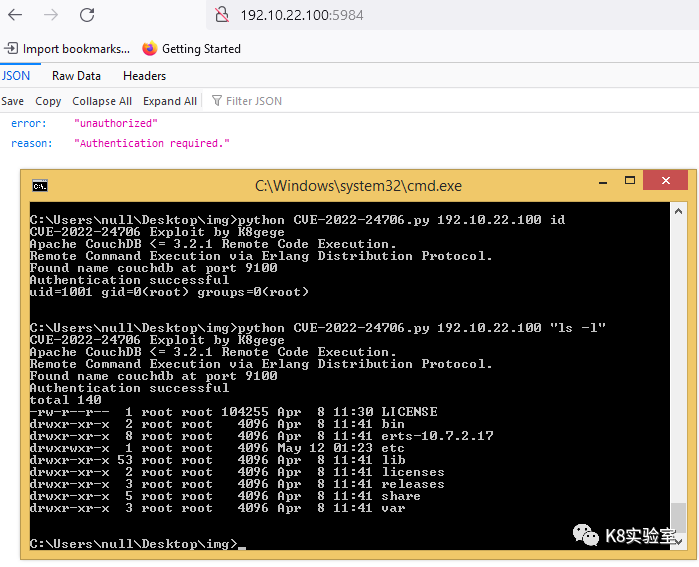Select the 'reason:' key in JSON viewer
Screen dimensions: 699x567
[x=32, y=144]
